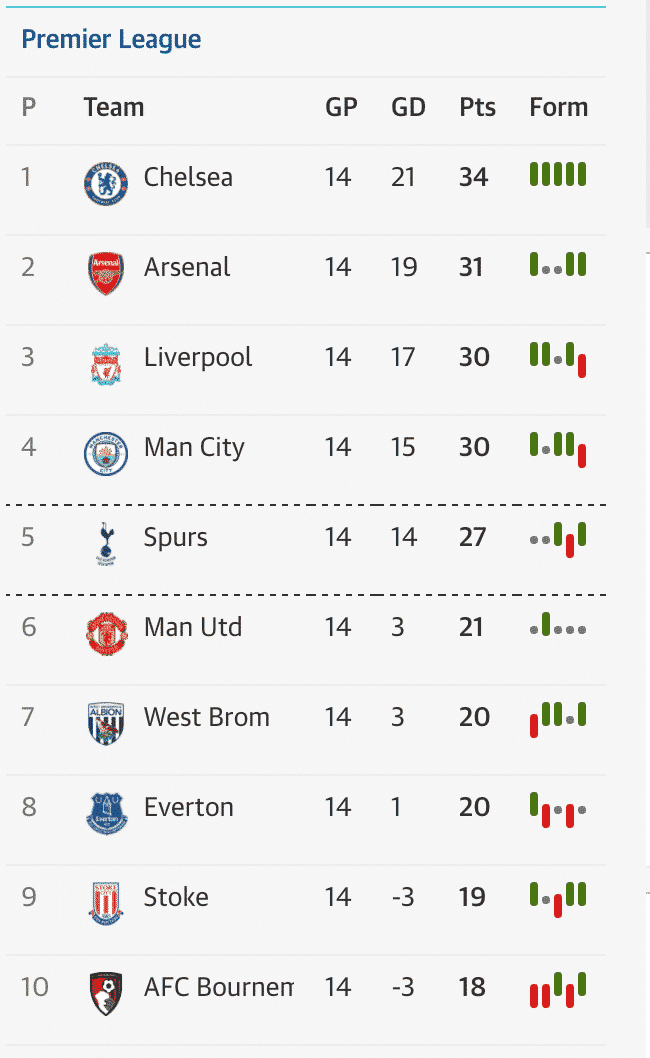Click the GP column header

(341, 107)
